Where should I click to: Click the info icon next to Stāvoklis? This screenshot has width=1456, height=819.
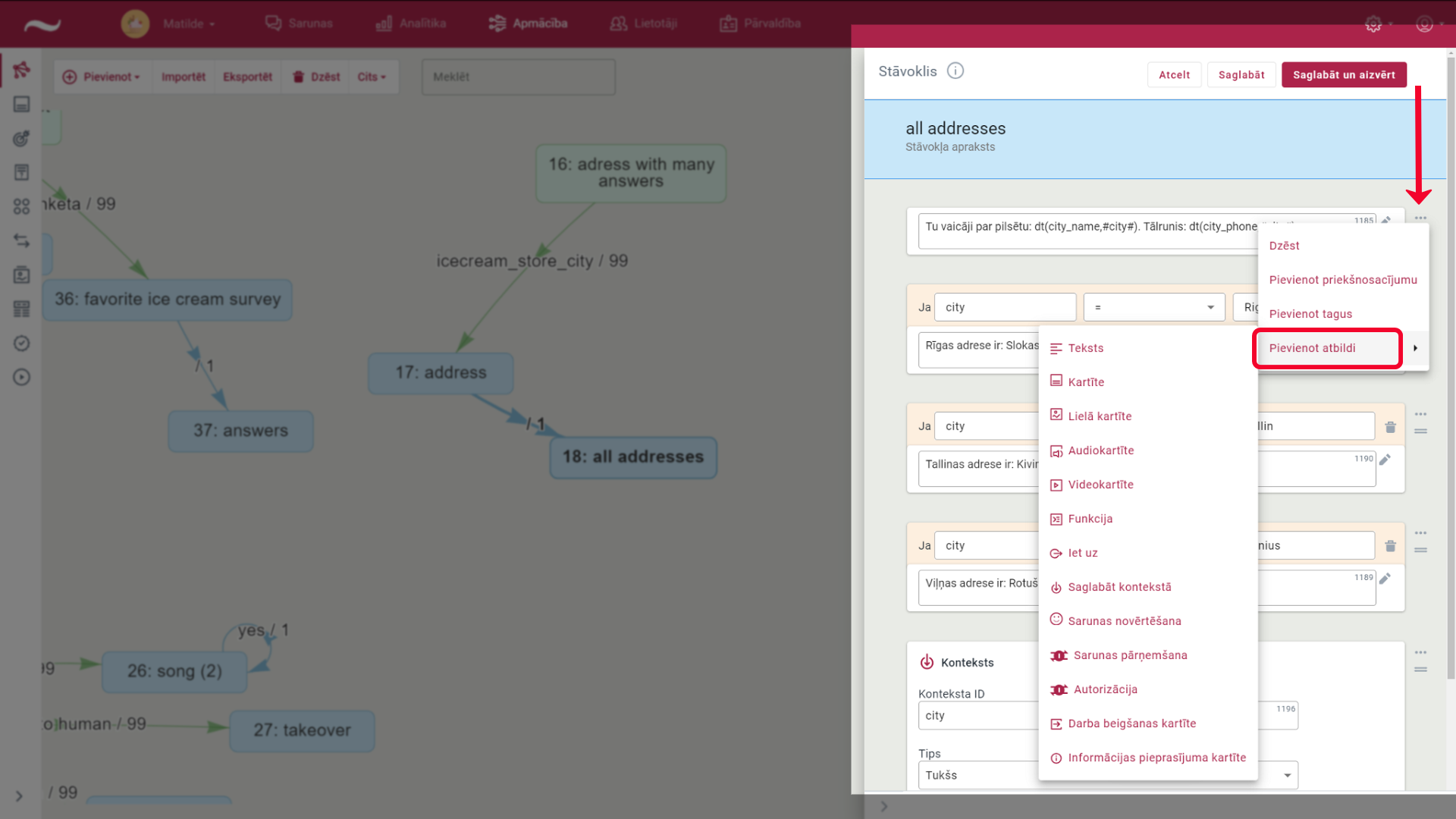click(x=955, y=71)
